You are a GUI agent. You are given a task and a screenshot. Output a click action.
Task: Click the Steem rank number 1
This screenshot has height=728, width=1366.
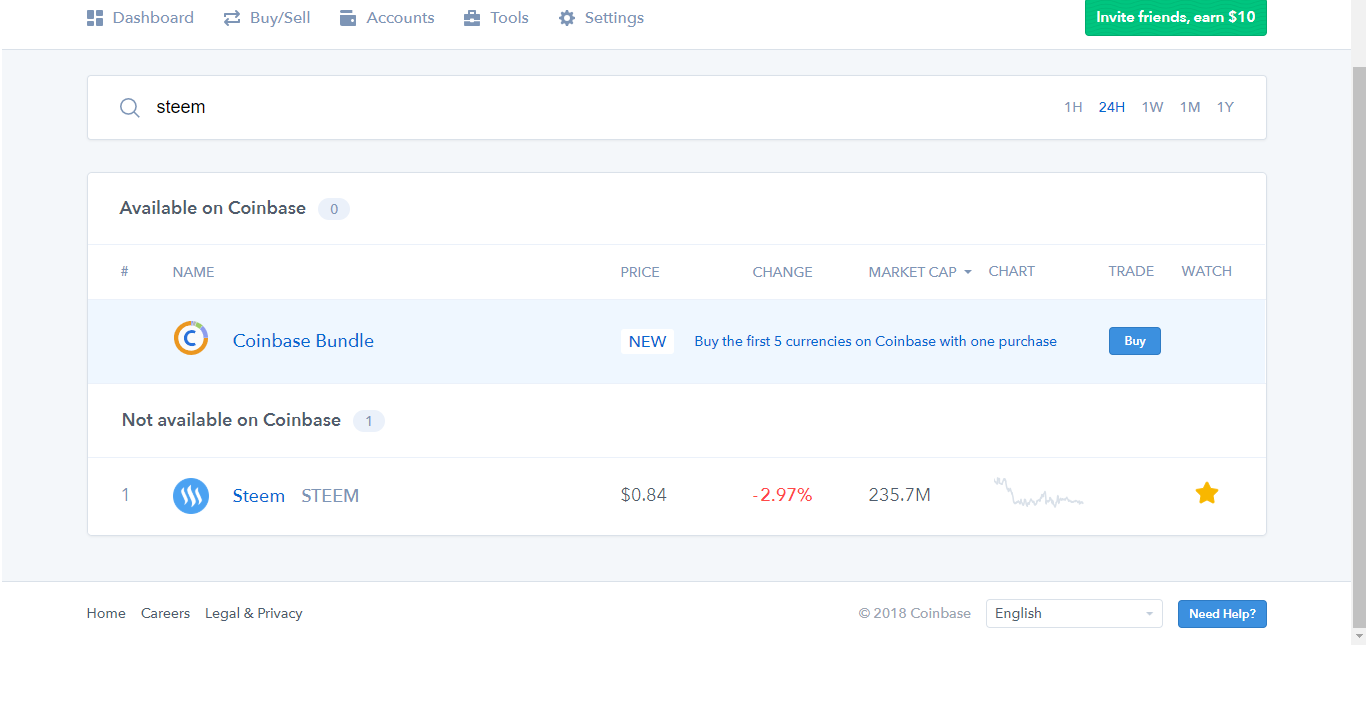click(125, 495)
